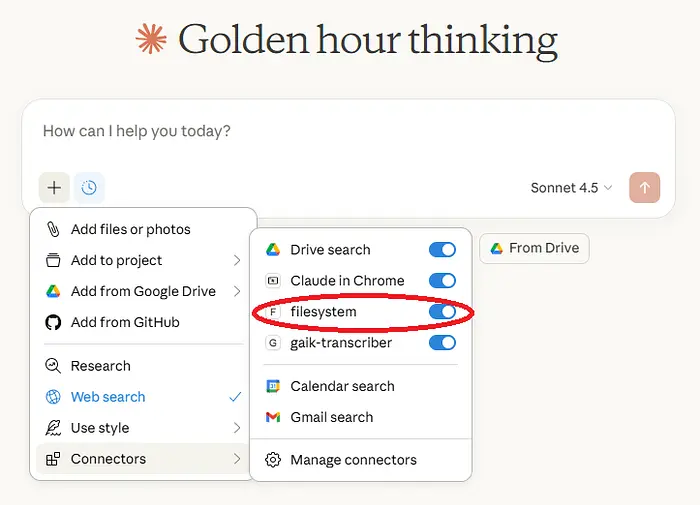Screen dimensions: 700x505
Task: Turn off the filesystem connector switch
Action: coord(442,312)
